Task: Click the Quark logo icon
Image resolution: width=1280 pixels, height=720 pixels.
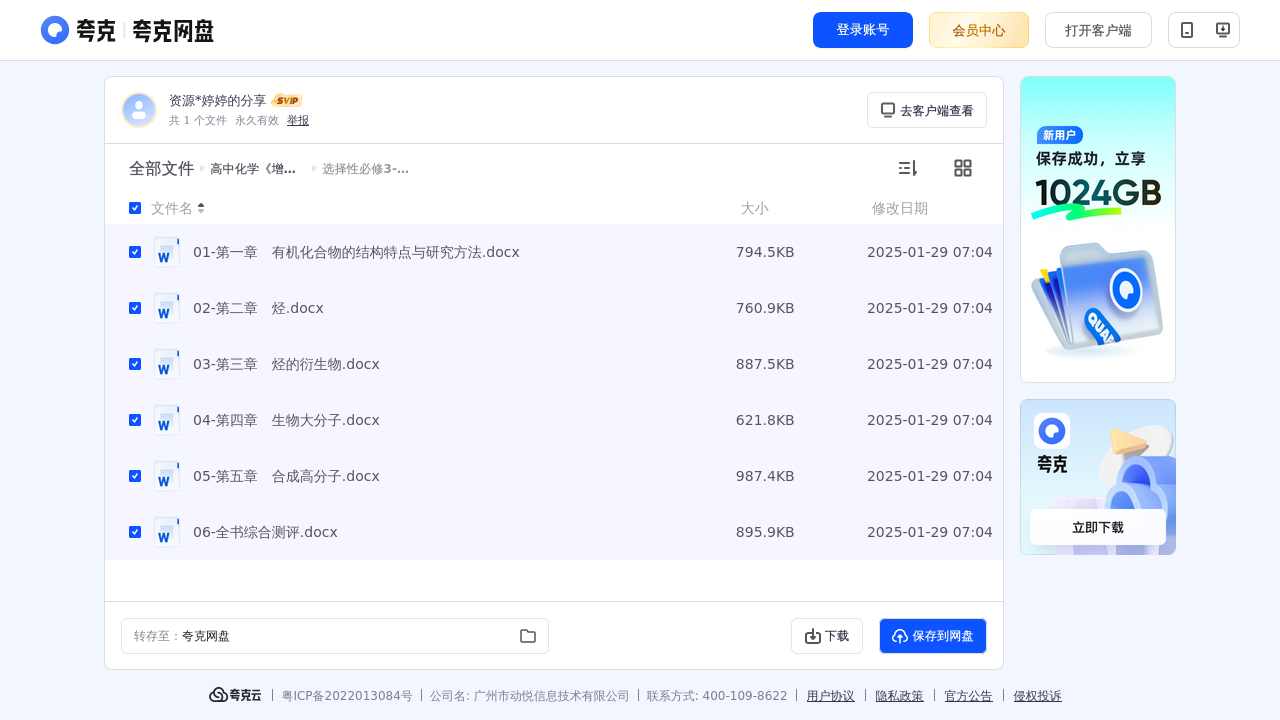Action: coord(55,30)
